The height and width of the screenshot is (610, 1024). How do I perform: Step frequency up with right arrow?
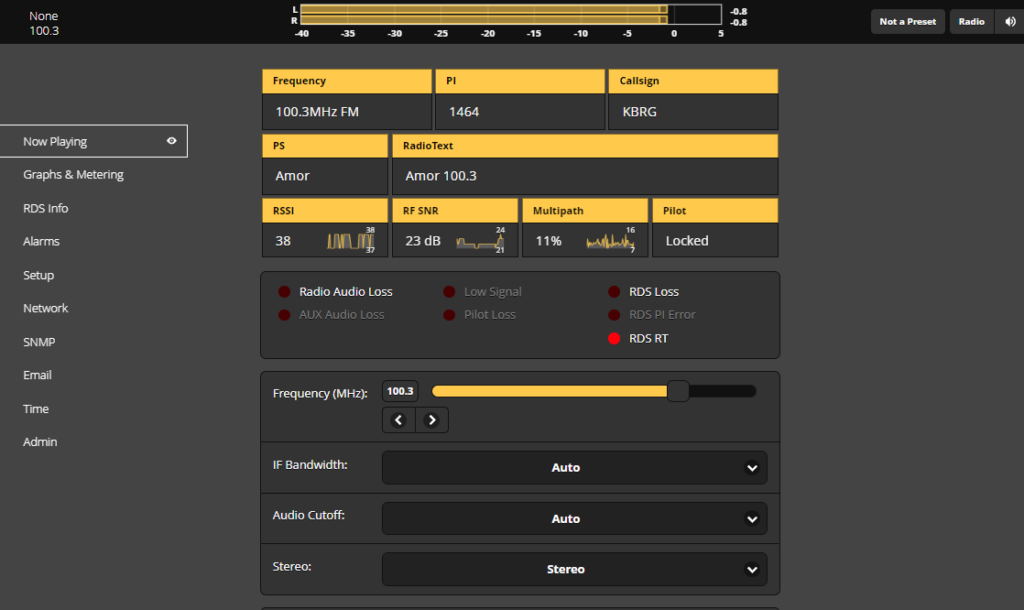pyautogui.click(x=432, y=420)
